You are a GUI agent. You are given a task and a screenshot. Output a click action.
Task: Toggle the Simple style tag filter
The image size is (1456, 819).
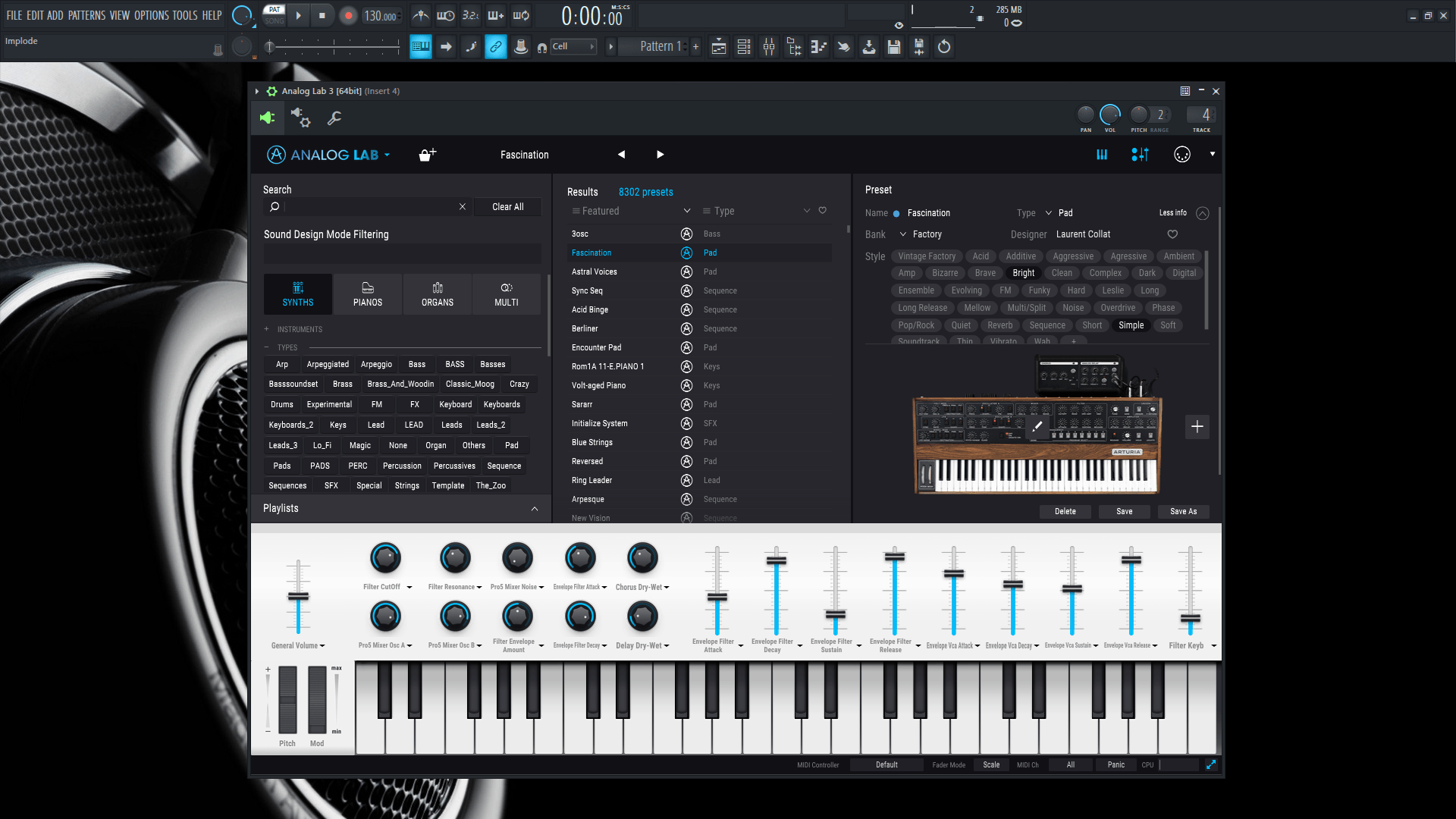(1131, 324)
